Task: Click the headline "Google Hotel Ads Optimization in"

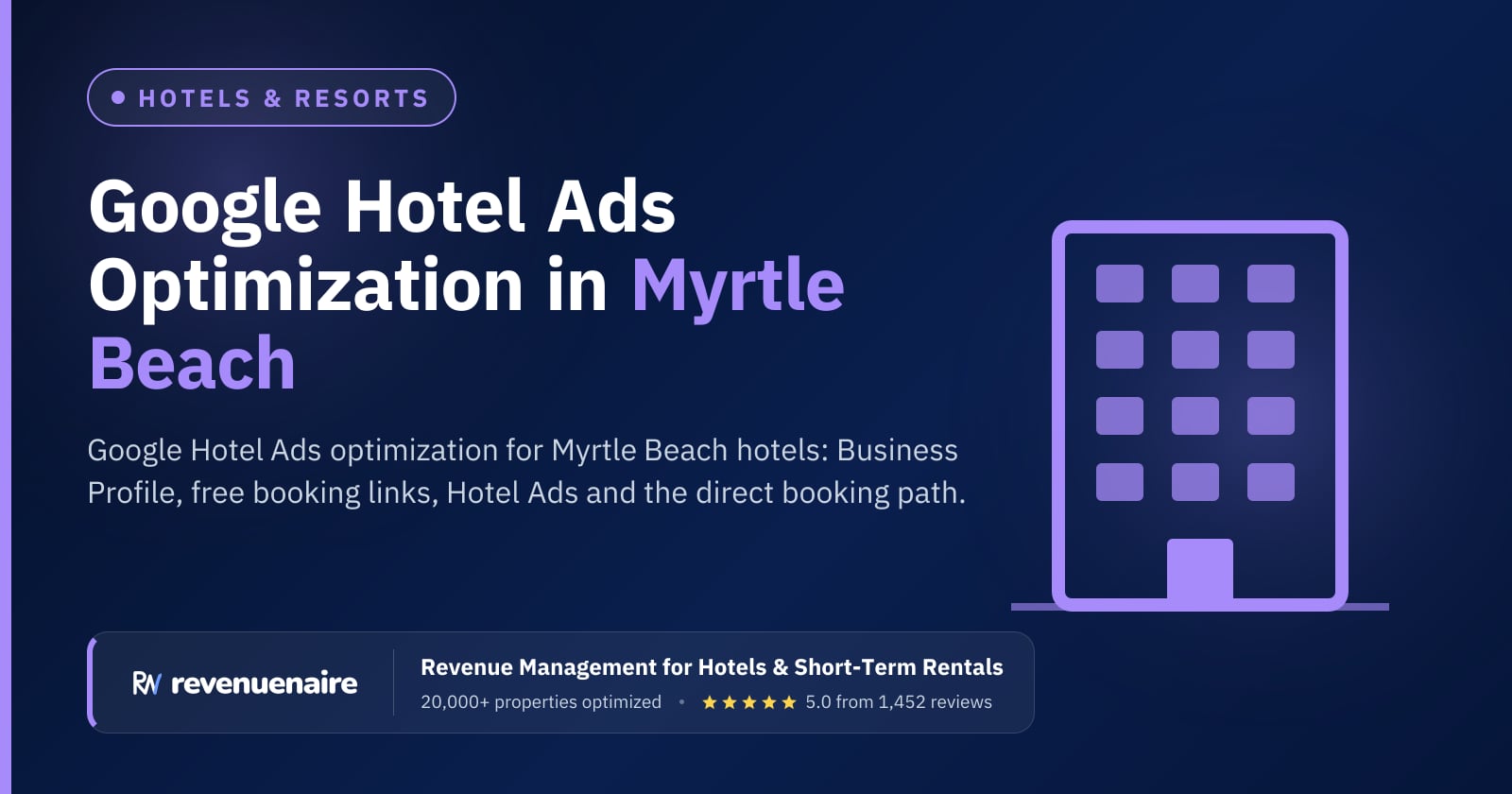Action: [383, 246]
